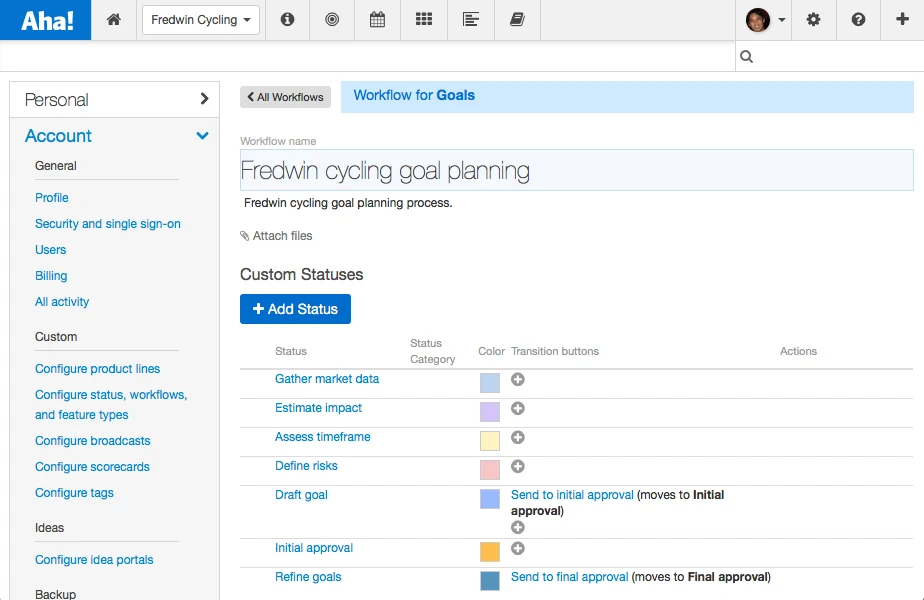
Task: Open the Define risks status
Action: point(306,465)
